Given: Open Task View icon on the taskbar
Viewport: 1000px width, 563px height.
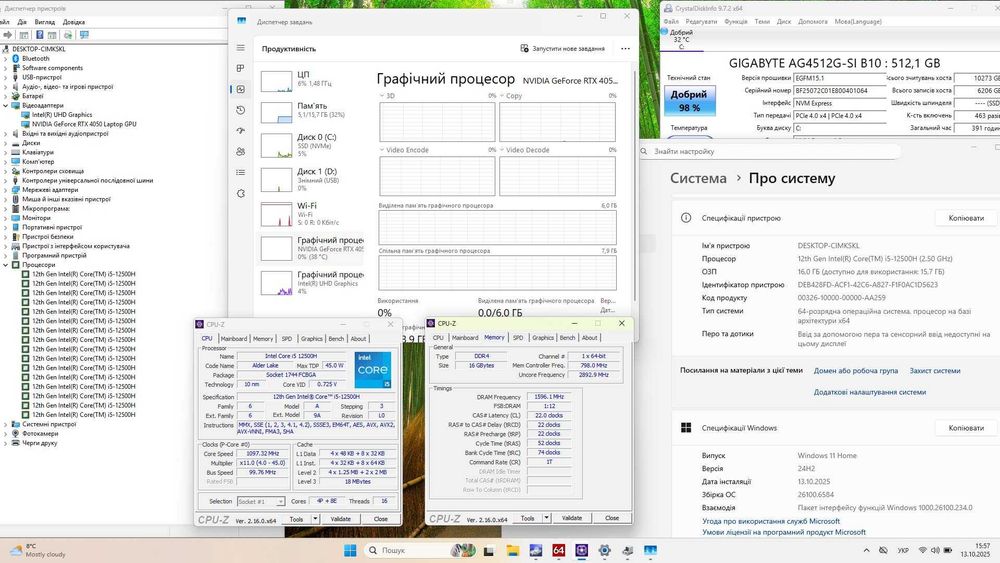Looking at the screenshot, I should click(x=489, y=550).
